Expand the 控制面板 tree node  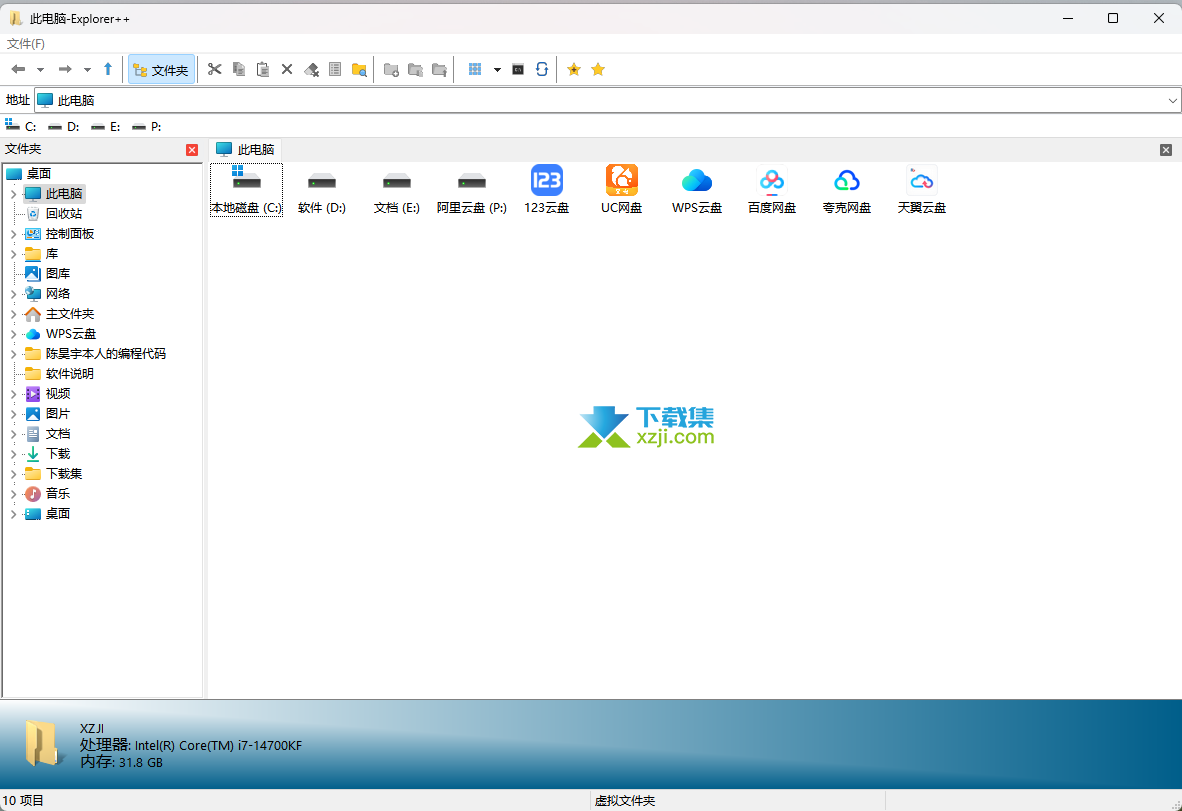coord(14,234)
